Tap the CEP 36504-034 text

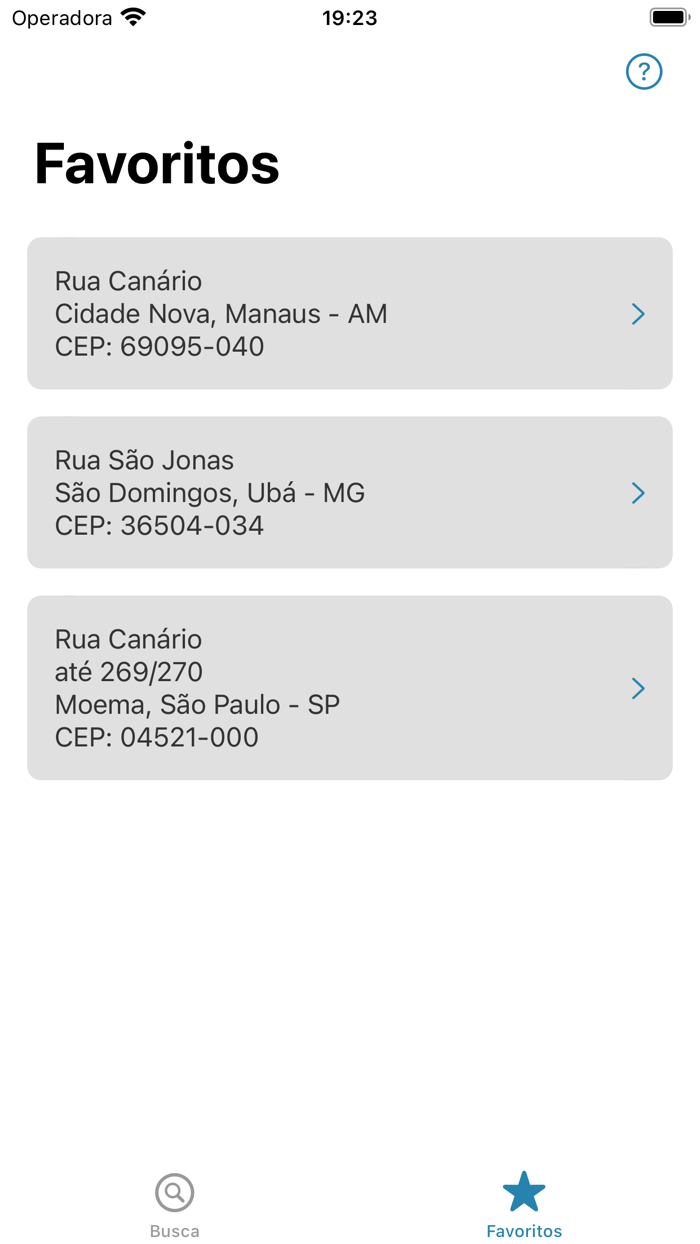click(x=158, y=525)
